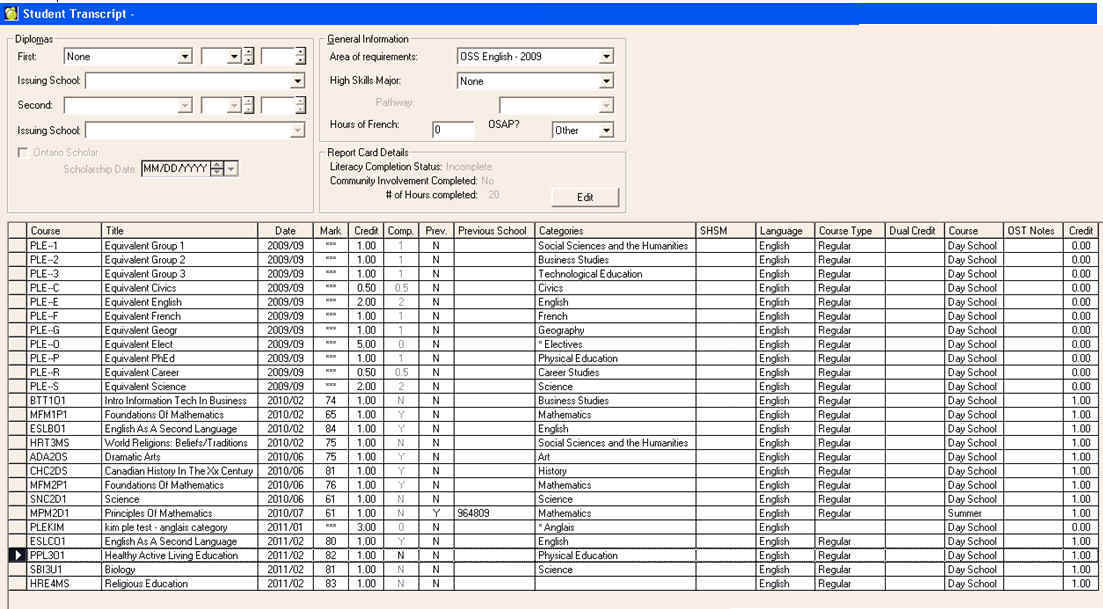Click into the Hours of French field
This screenshot has height=609, width=1103.
tap(453, 130)
